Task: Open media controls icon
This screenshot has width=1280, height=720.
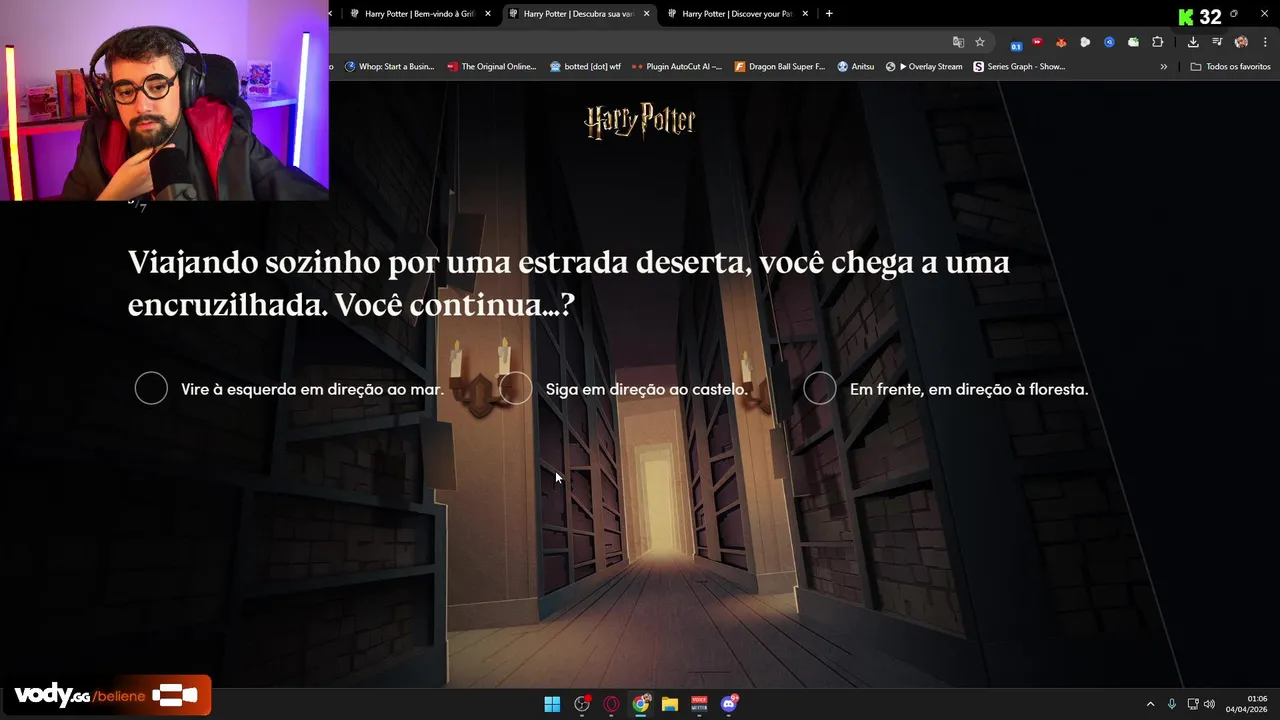Action: tap(1217, 42)
